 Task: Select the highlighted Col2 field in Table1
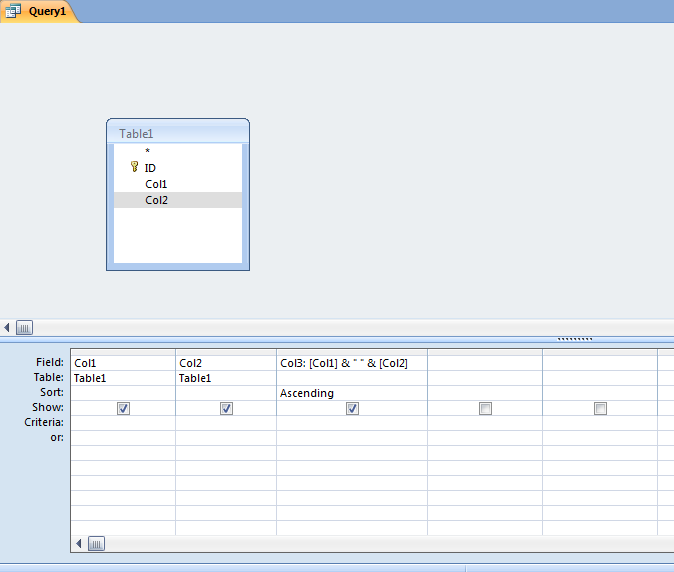tap(178, 200)
